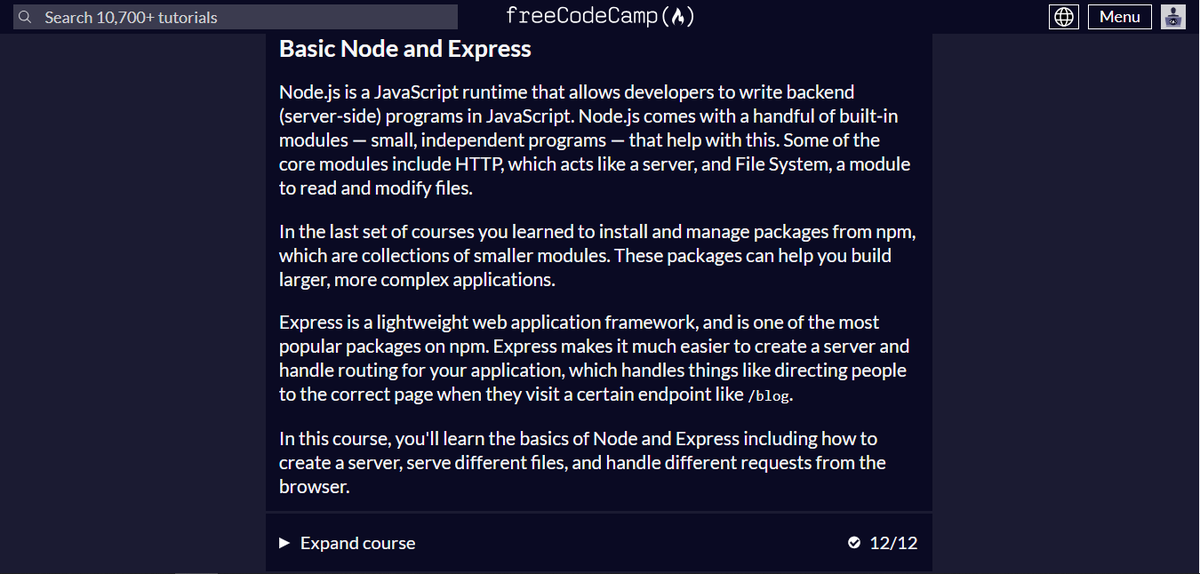The height and width of the screenshot is (574, 1200).
Task: Click paragraph starting 'Express is a lightweight'
Action: pos(594,358)
